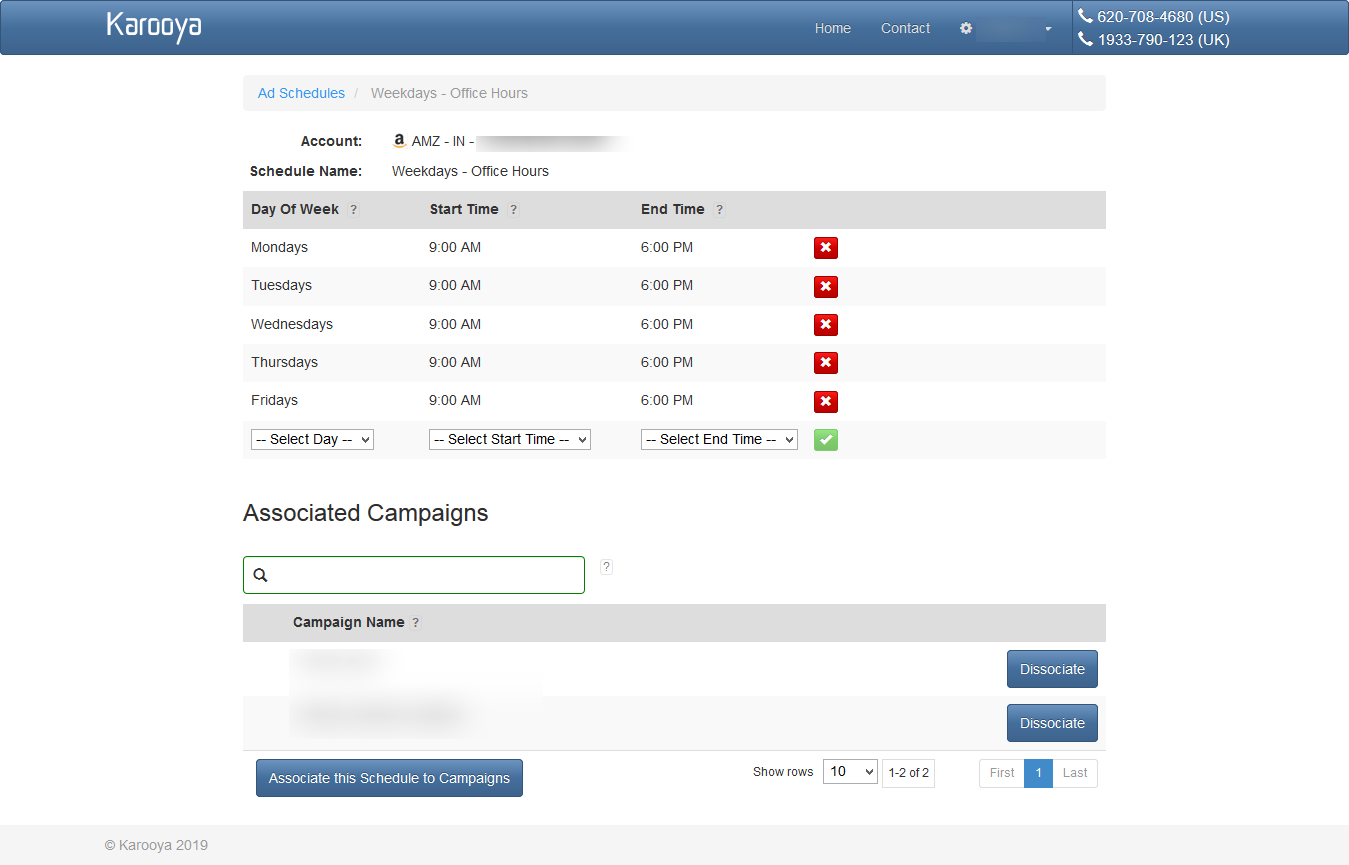Delete the Mondays schedule row
This screenshot has height=865, width=1349.
[x=825, y=248]
